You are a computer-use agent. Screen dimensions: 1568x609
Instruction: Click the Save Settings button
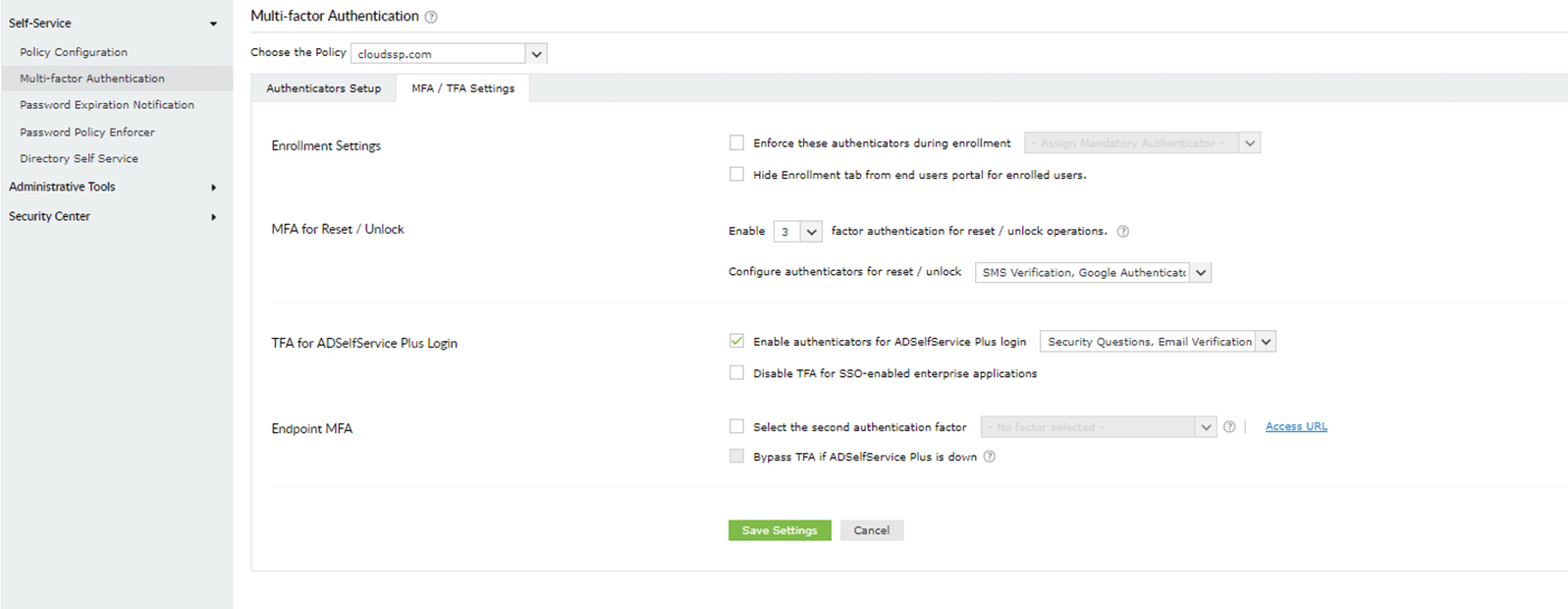tap(780, 530)
